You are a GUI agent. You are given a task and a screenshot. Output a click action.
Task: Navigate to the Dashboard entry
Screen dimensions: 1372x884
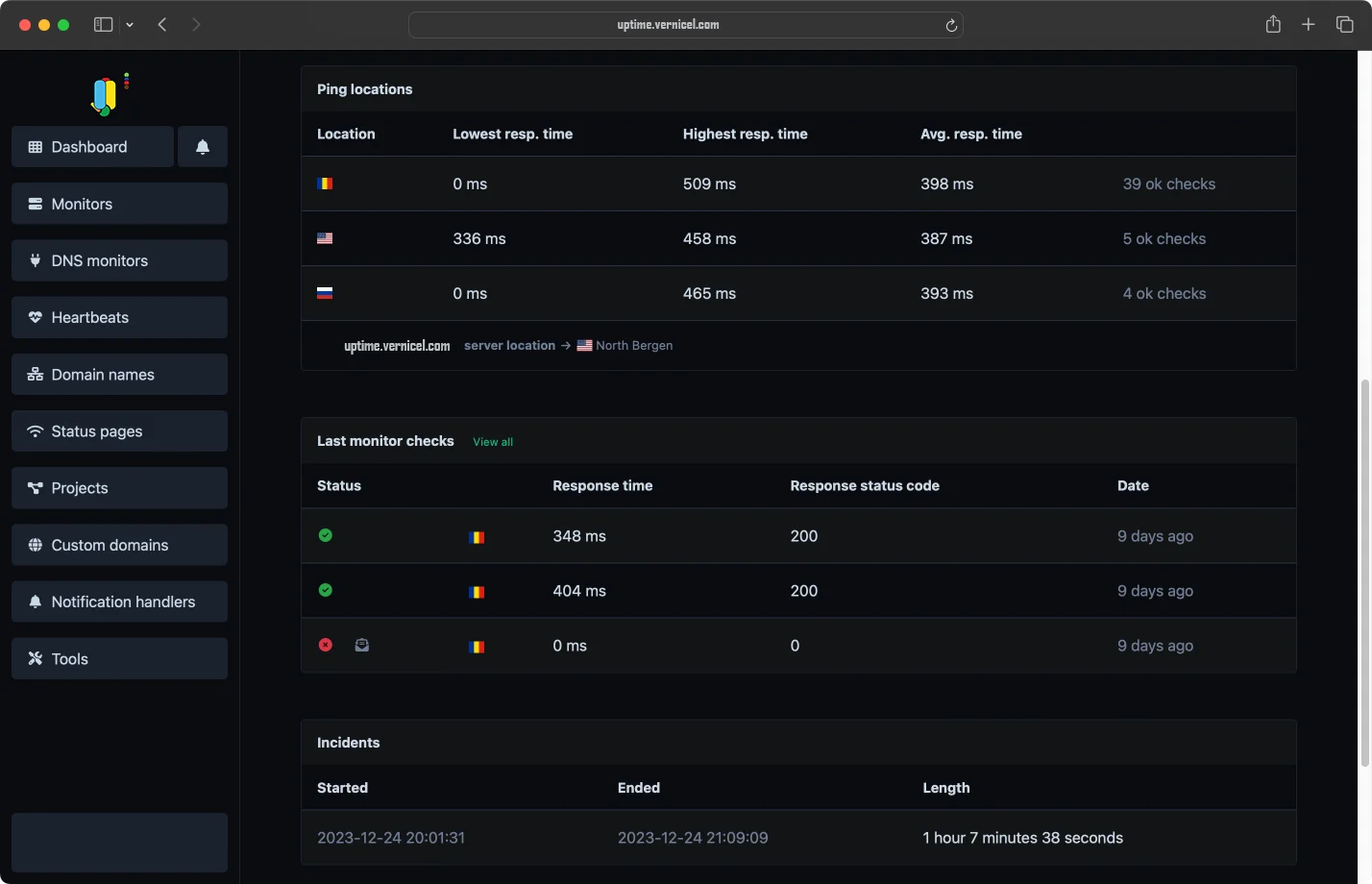(x=88, y=146)
